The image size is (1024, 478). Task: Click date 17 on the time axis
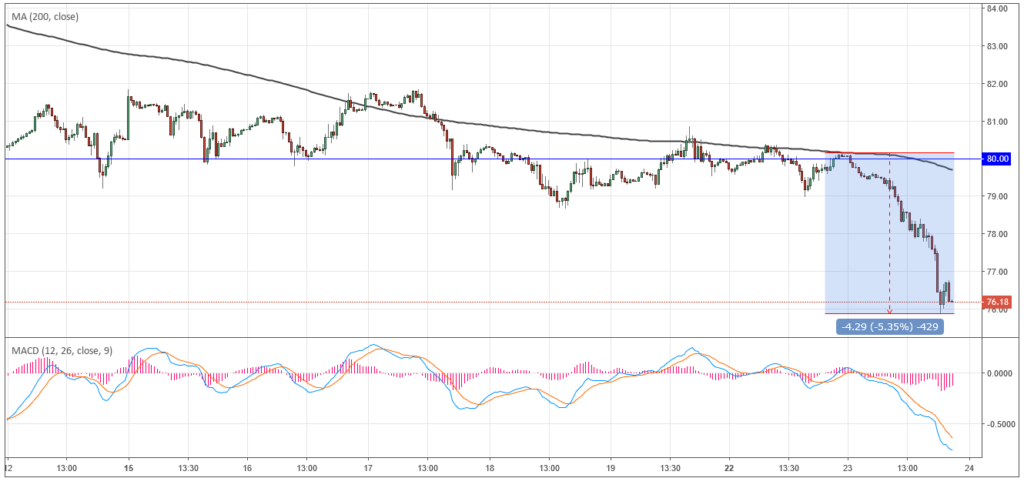click(369, 467)
